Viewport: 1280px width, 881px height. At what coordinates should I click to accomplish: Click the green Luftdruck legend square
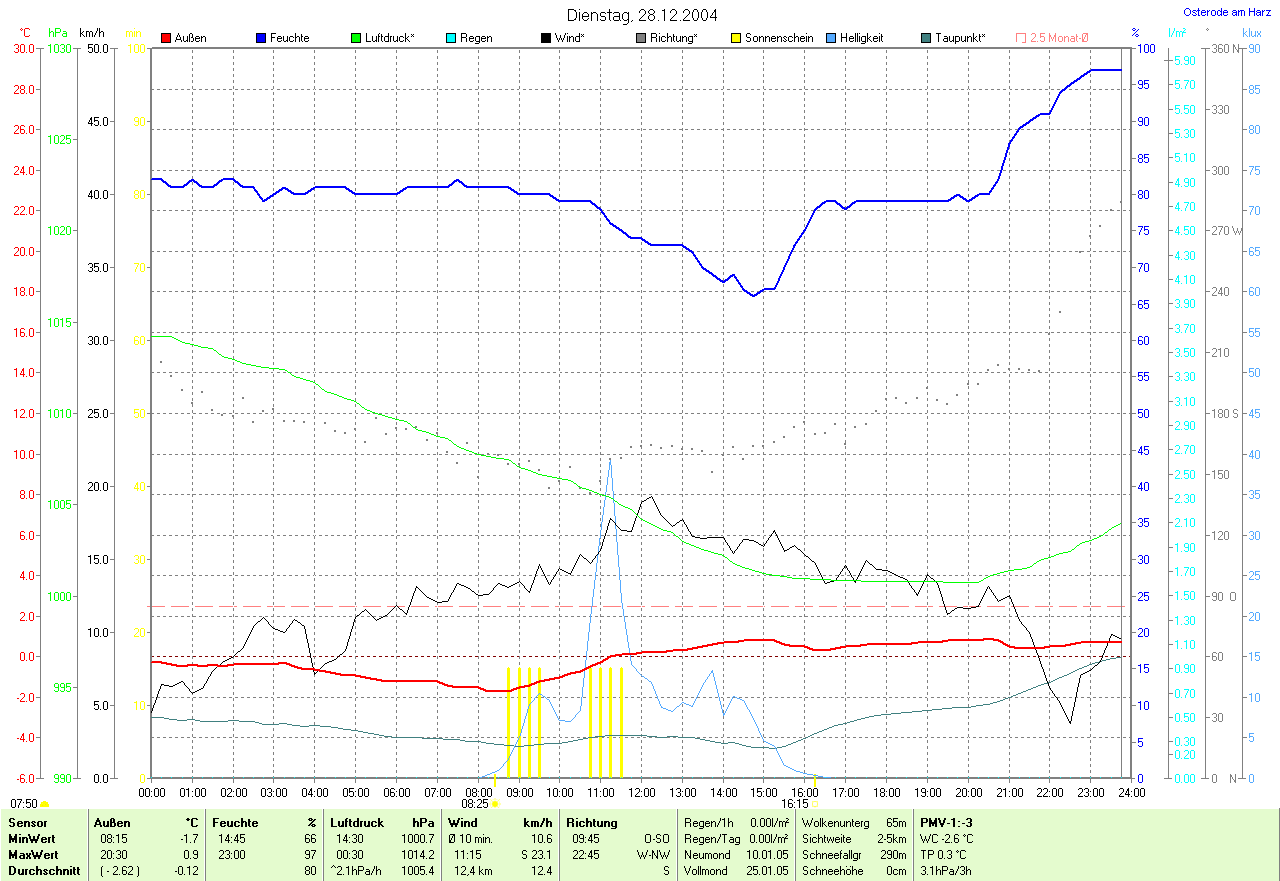(x=355, y=38)
